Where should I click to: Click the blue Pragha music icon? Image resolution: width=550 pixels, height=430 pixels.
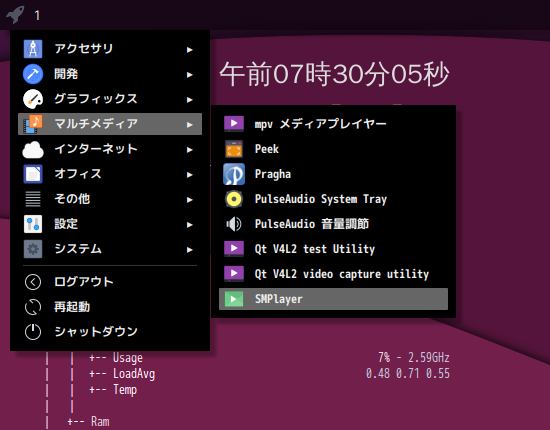click(234, 174)
